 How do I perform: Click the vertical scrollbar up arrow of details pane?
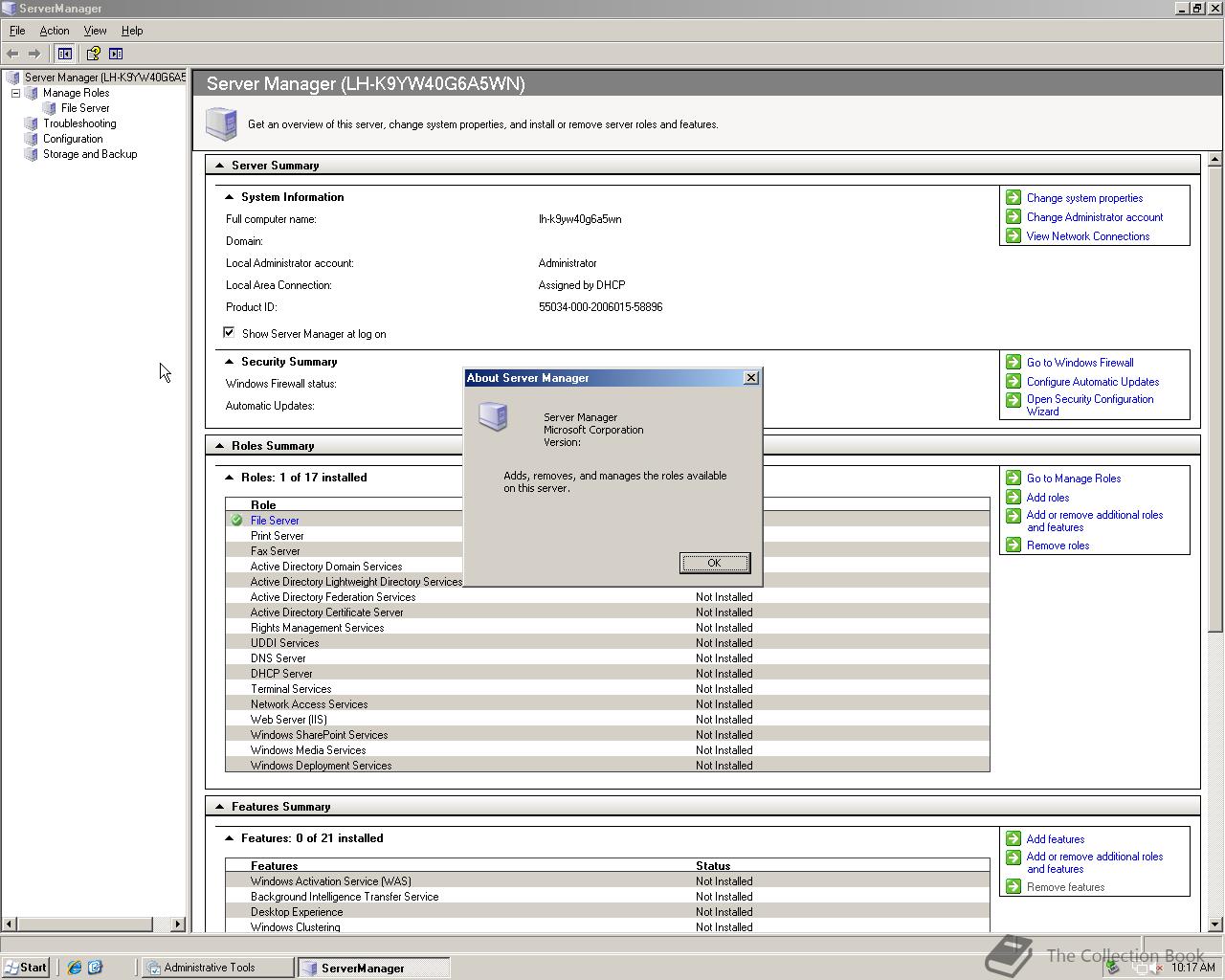[x=1215, y=159]
